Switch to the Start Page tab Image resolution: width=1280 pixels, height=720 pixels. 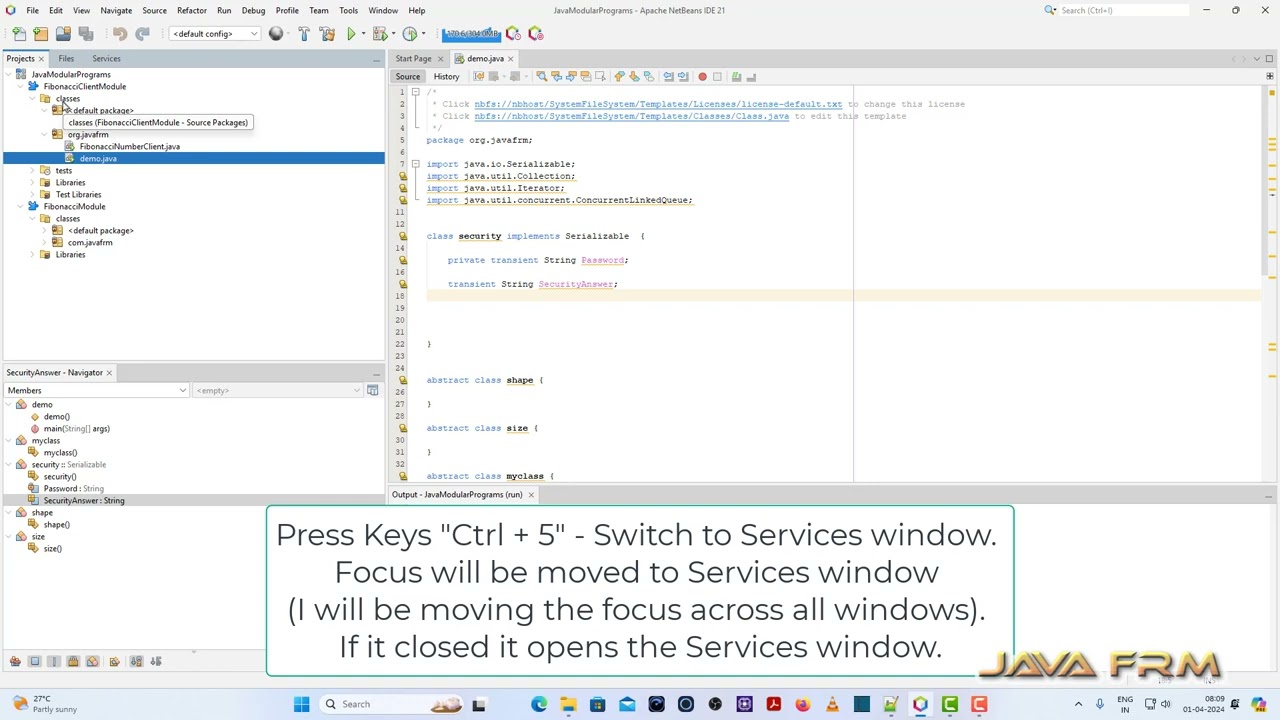click(x=413, y=58)
